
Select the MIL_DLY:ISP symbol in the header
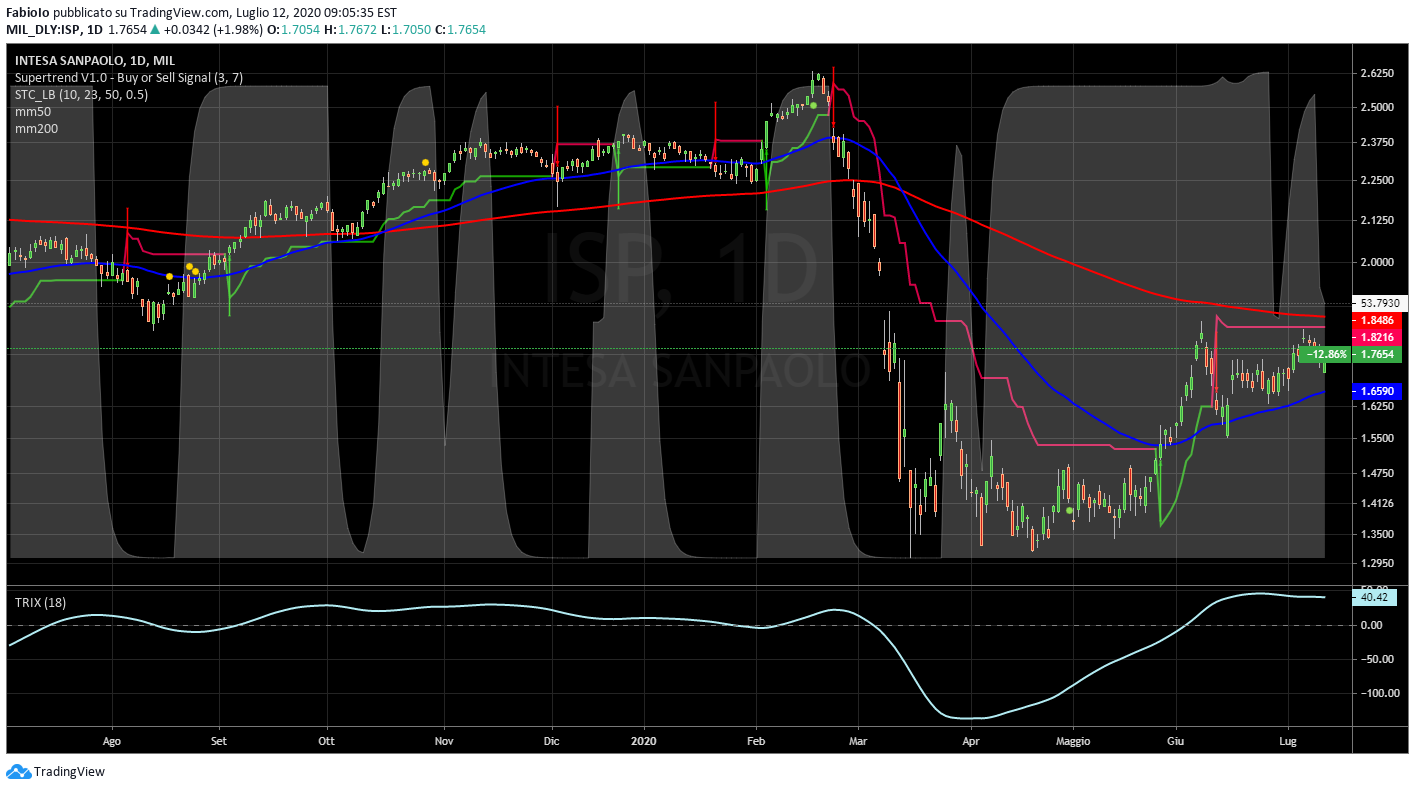pyautogui.click(x=42, y=30)
